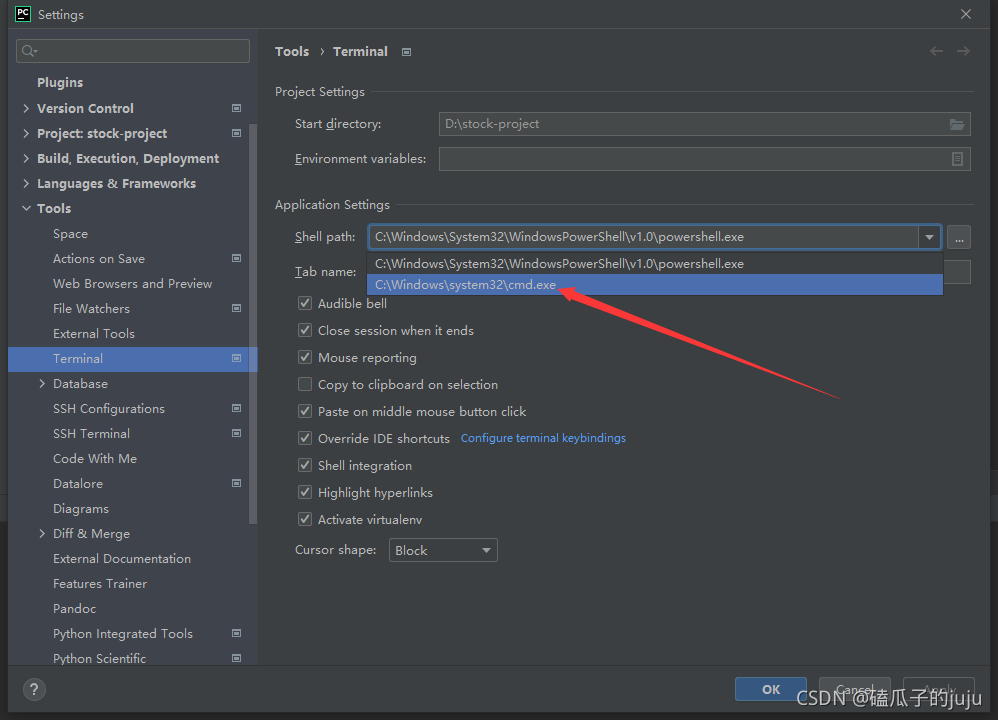Open the Cursor shape Block dropdown
This screenshot has height=720, width=998.
(x=443, y=550)
